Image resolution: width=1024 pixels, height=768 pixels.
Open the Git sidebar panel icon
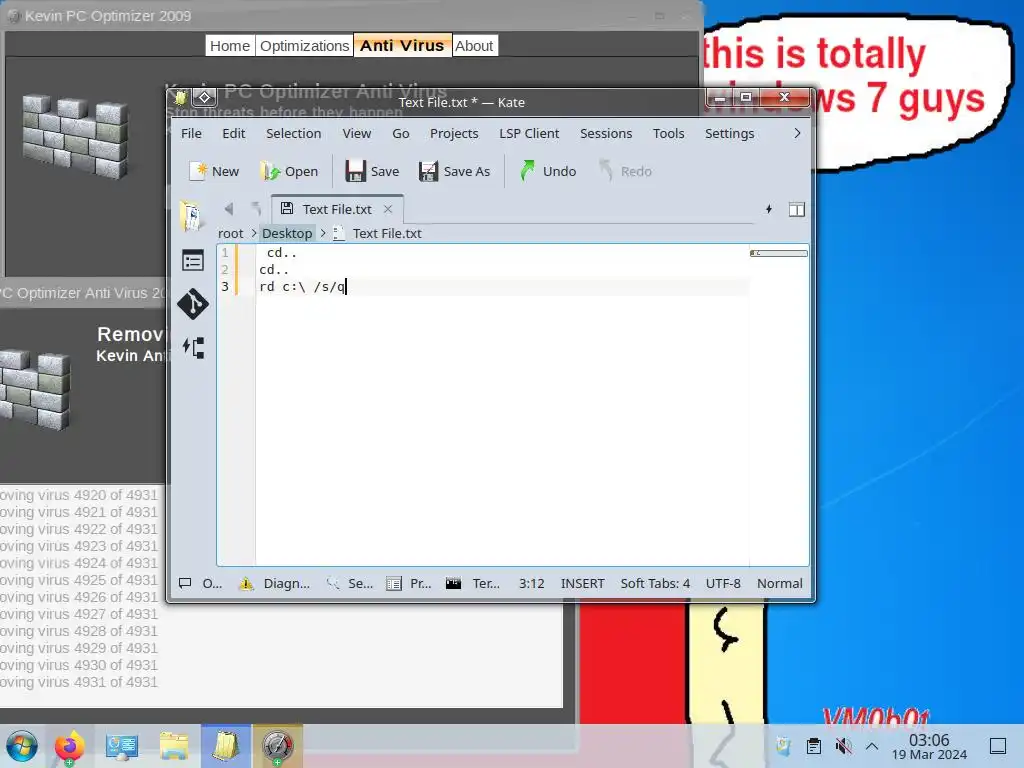(193, 304)
